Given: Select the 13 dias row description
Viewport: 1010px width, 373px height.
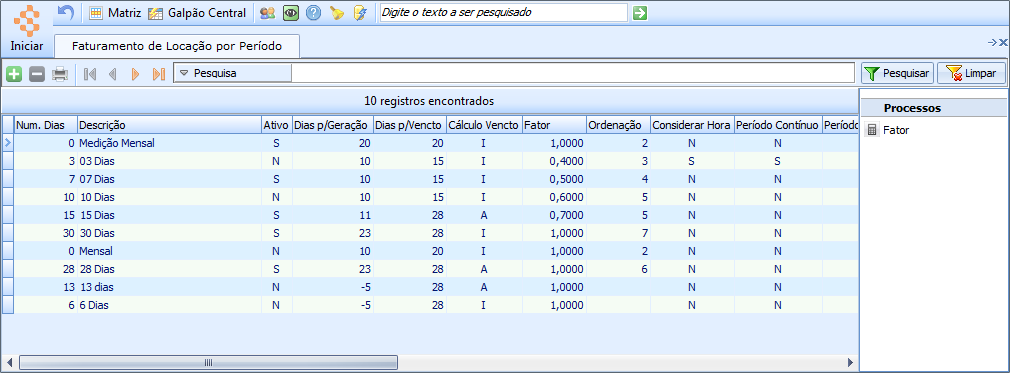Looking at the screenshot, I should tap(96, 287).
